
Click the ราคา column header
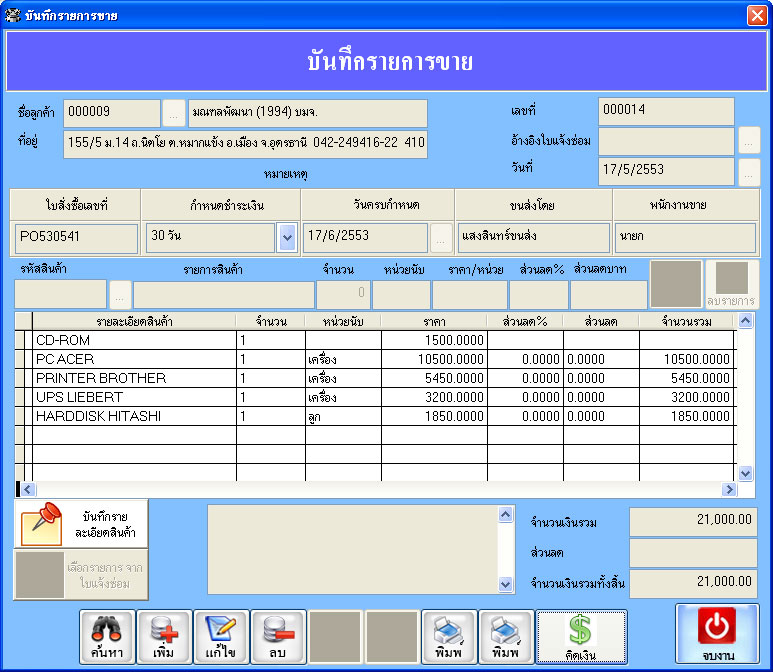coord(434,321)
